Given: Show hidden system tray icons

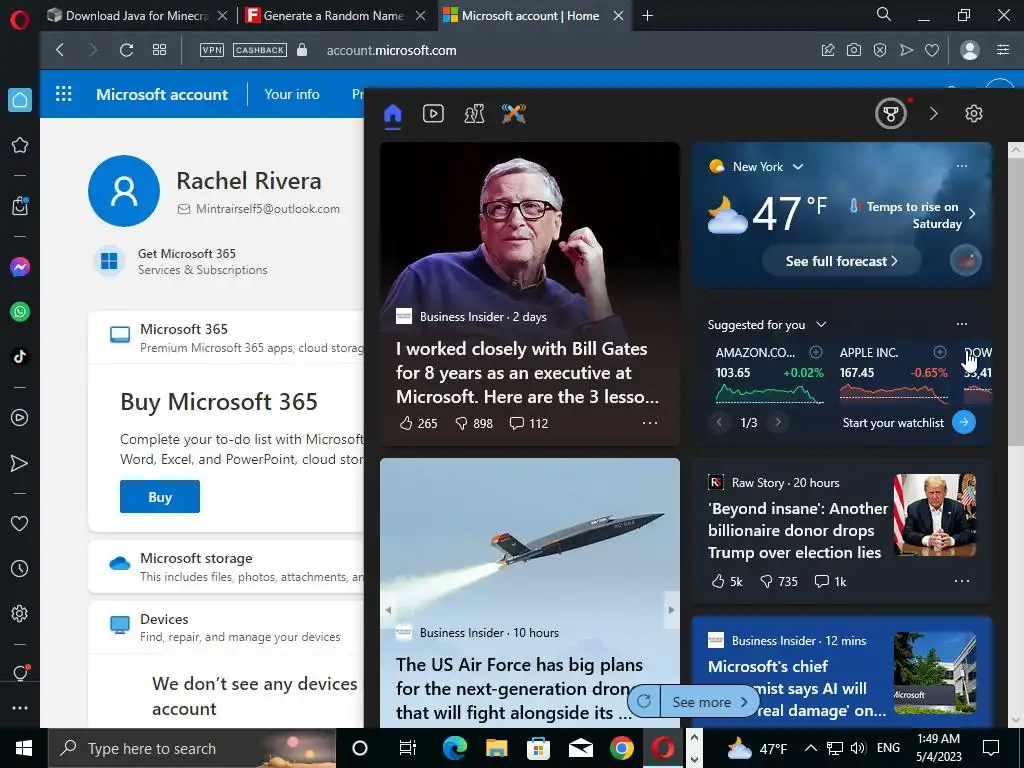Looking at the screenshot, I should pyautogui.click(x=810, y=748).
